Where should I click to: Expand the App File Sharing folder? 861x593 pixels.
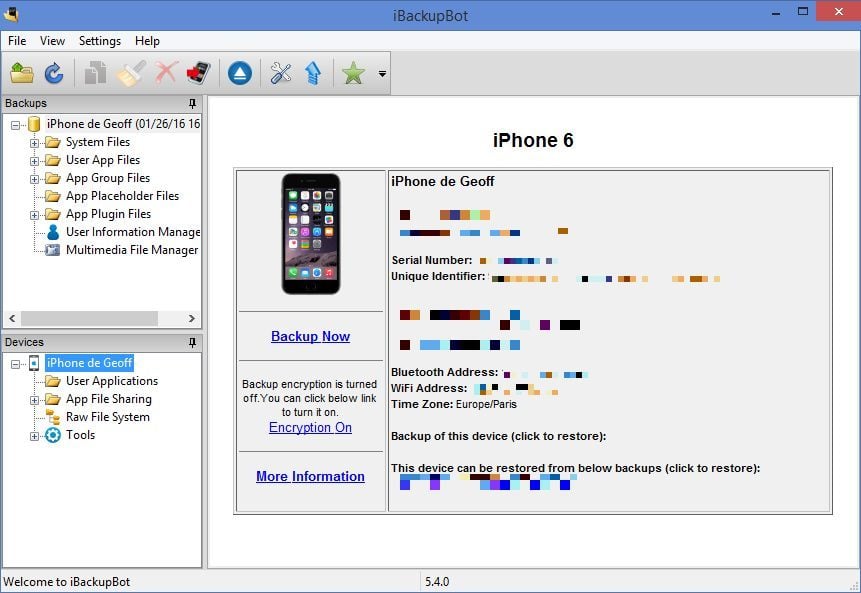(x=34, y=400)
